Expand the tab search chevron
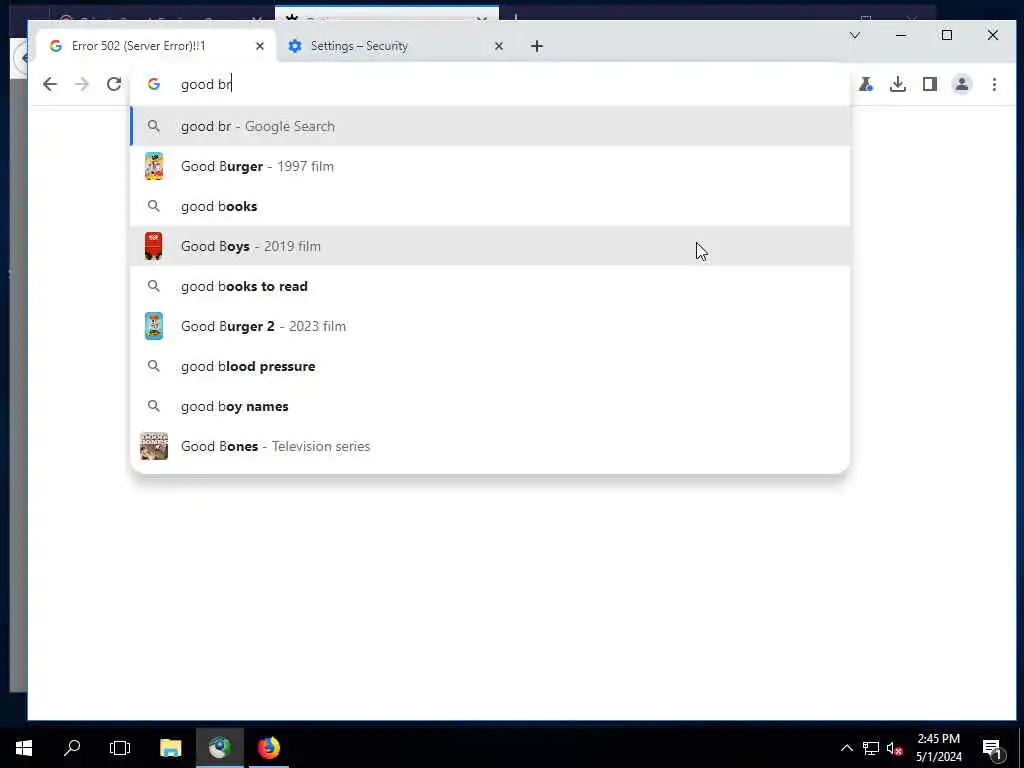The height and width of the screenshot is (768, 1024). 855,35
